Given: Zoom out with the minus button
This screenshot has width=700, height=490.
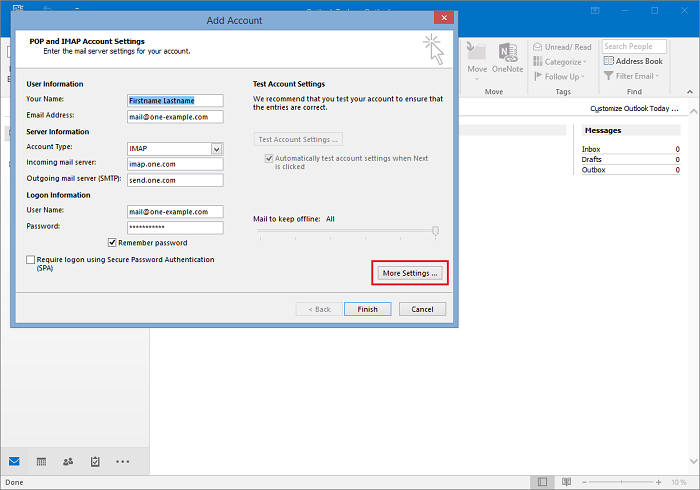Looking at the screenshot, I should point(584,482).
